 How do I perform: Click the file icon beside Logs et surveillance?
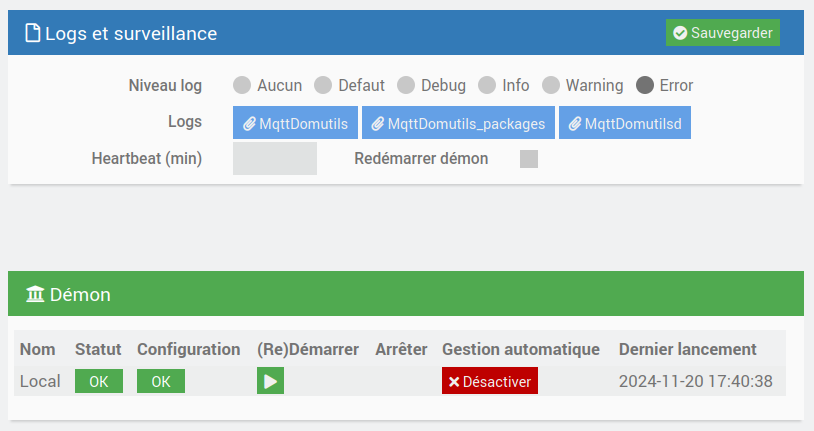point(32,34)
